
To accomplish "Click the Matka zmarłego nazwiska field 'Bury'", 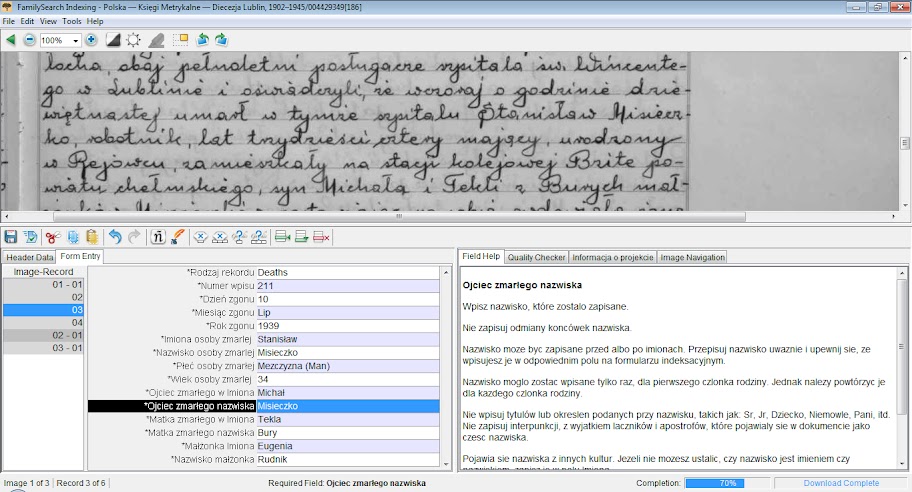I will click(346, 433).
